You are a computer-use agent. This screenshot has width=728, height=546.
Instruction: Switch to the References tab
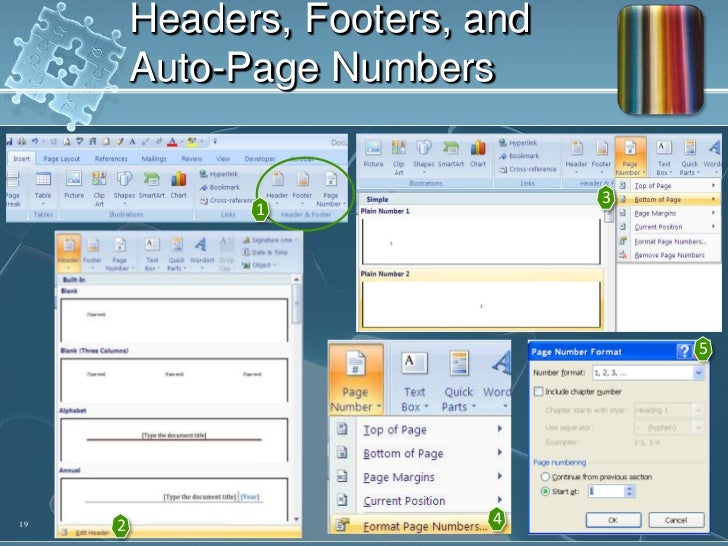[111, 159]
